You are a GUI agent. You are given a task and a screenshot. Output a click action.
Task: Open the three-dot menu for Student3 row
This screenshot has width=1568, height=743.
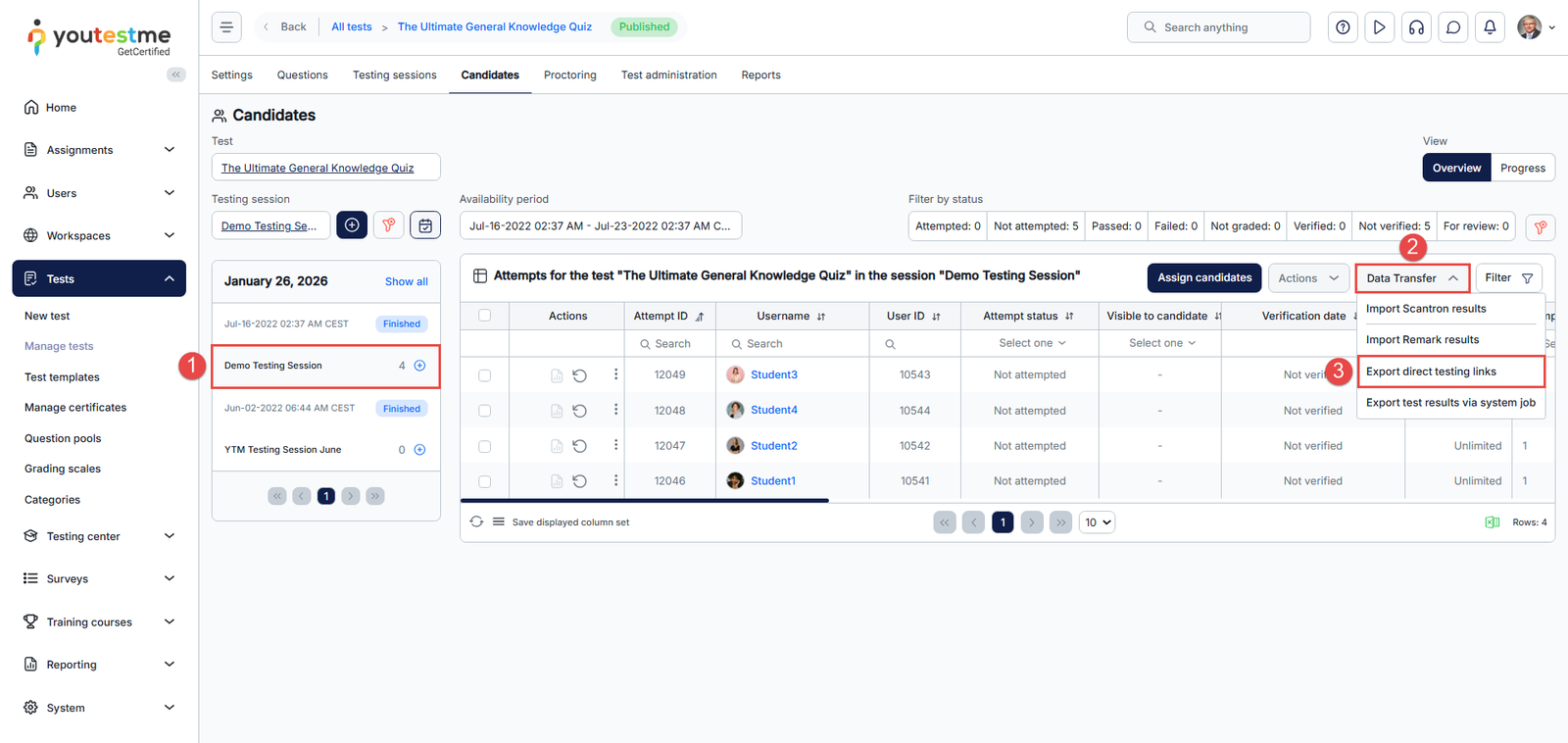coord(615,374)
